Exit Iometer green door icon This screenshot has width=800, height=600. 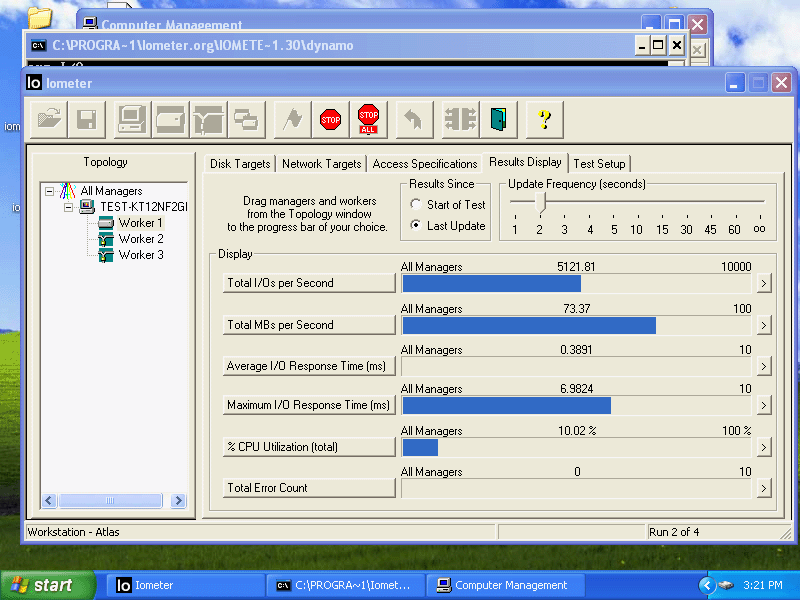pyautogui.click(x=498, y=119)
